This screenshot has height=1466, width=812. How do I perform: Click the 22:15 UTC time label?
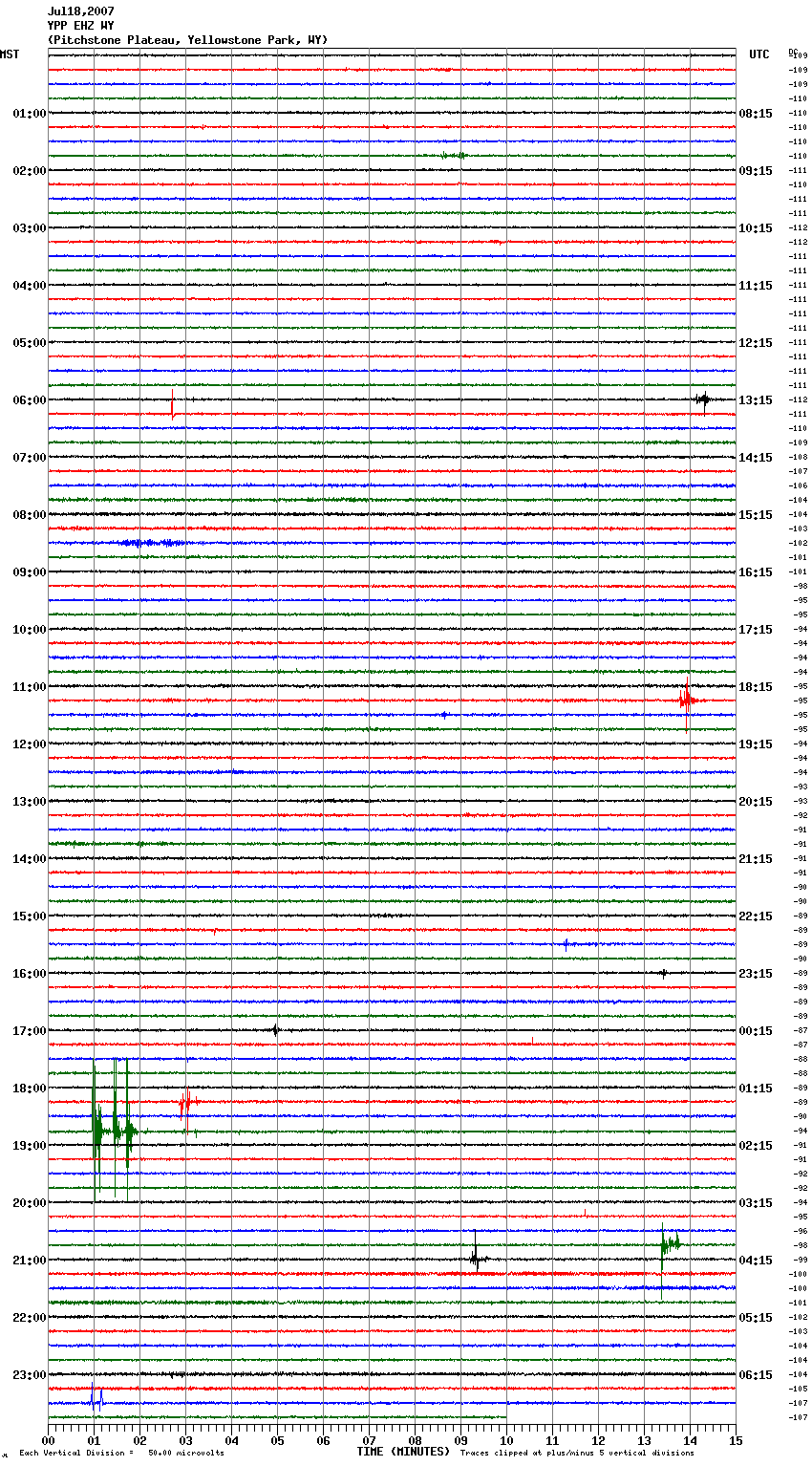point(756,916)
